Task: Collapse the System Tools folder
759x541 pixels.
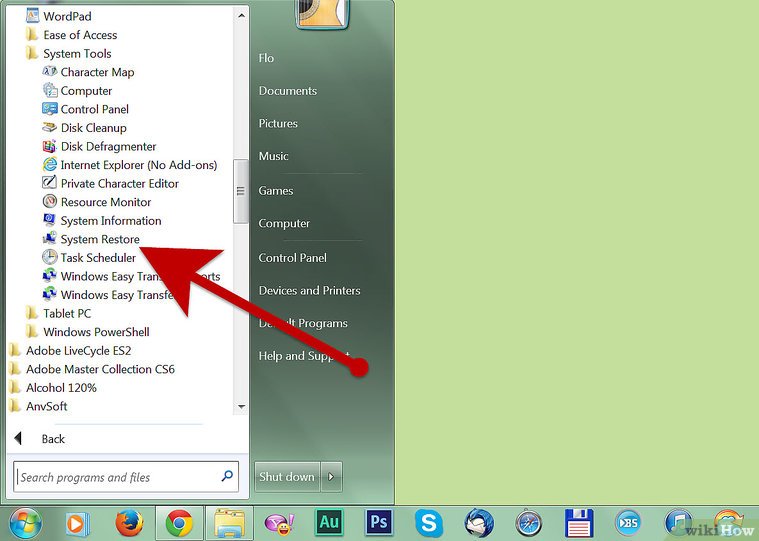Action: click(x=69, y=53)
